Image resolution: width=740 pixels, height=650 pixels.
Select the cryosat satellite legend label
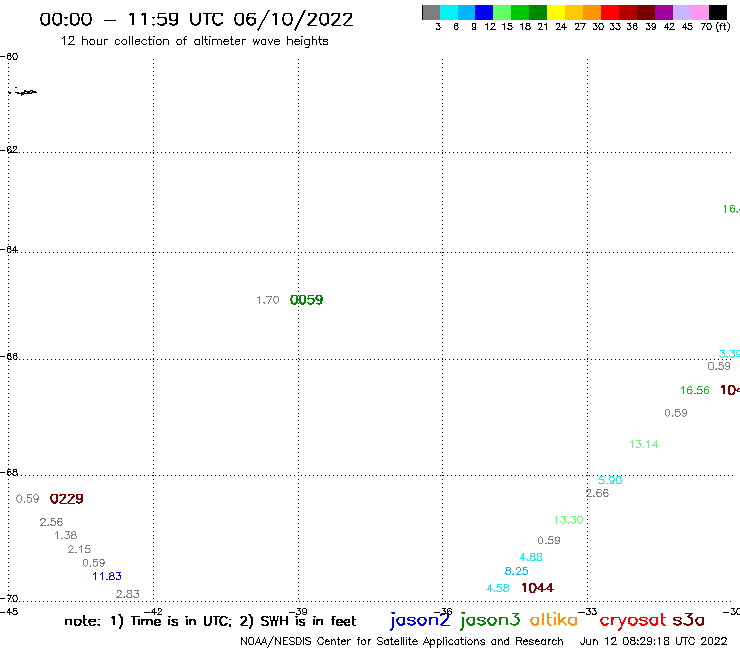[x=633, y=621]
